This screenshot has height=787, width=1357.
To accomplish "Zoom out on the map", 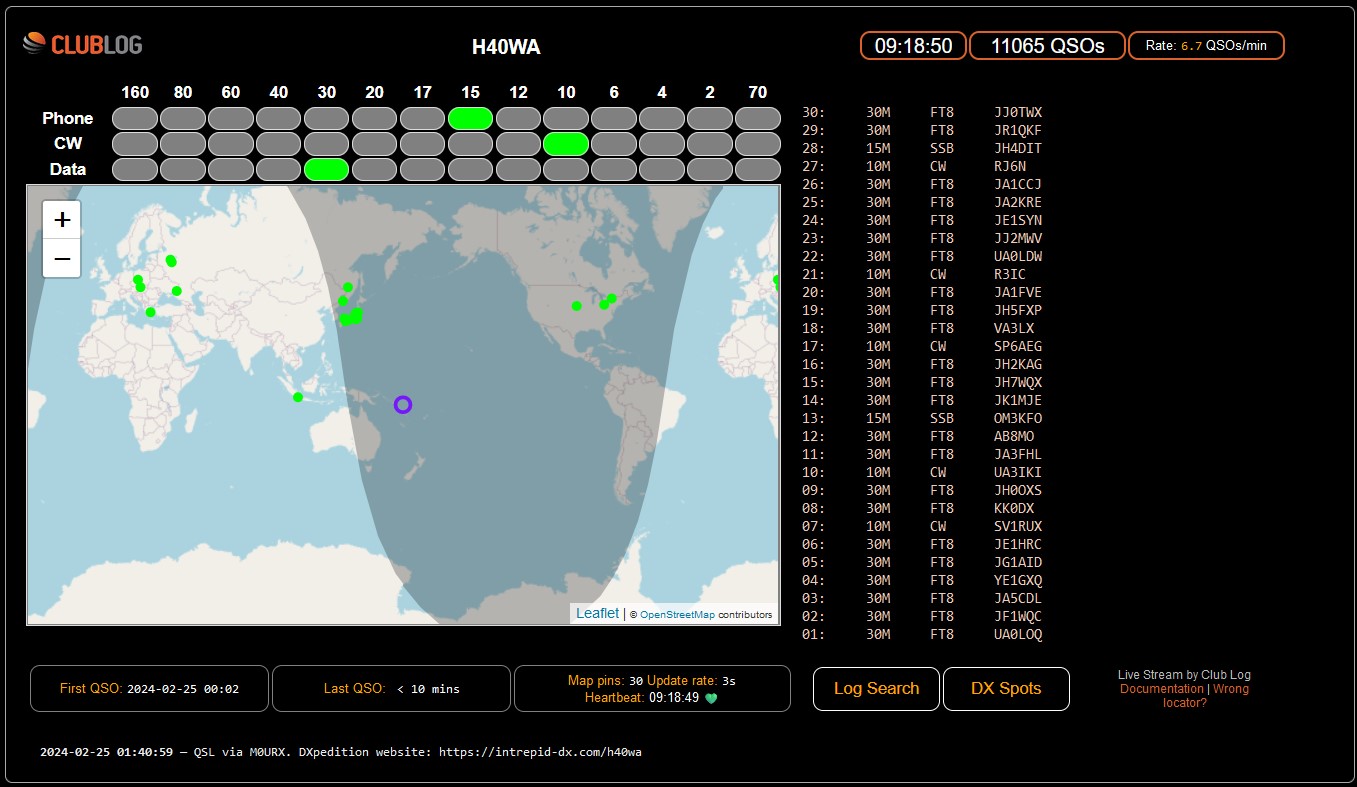I will click(x=62, y=259).
